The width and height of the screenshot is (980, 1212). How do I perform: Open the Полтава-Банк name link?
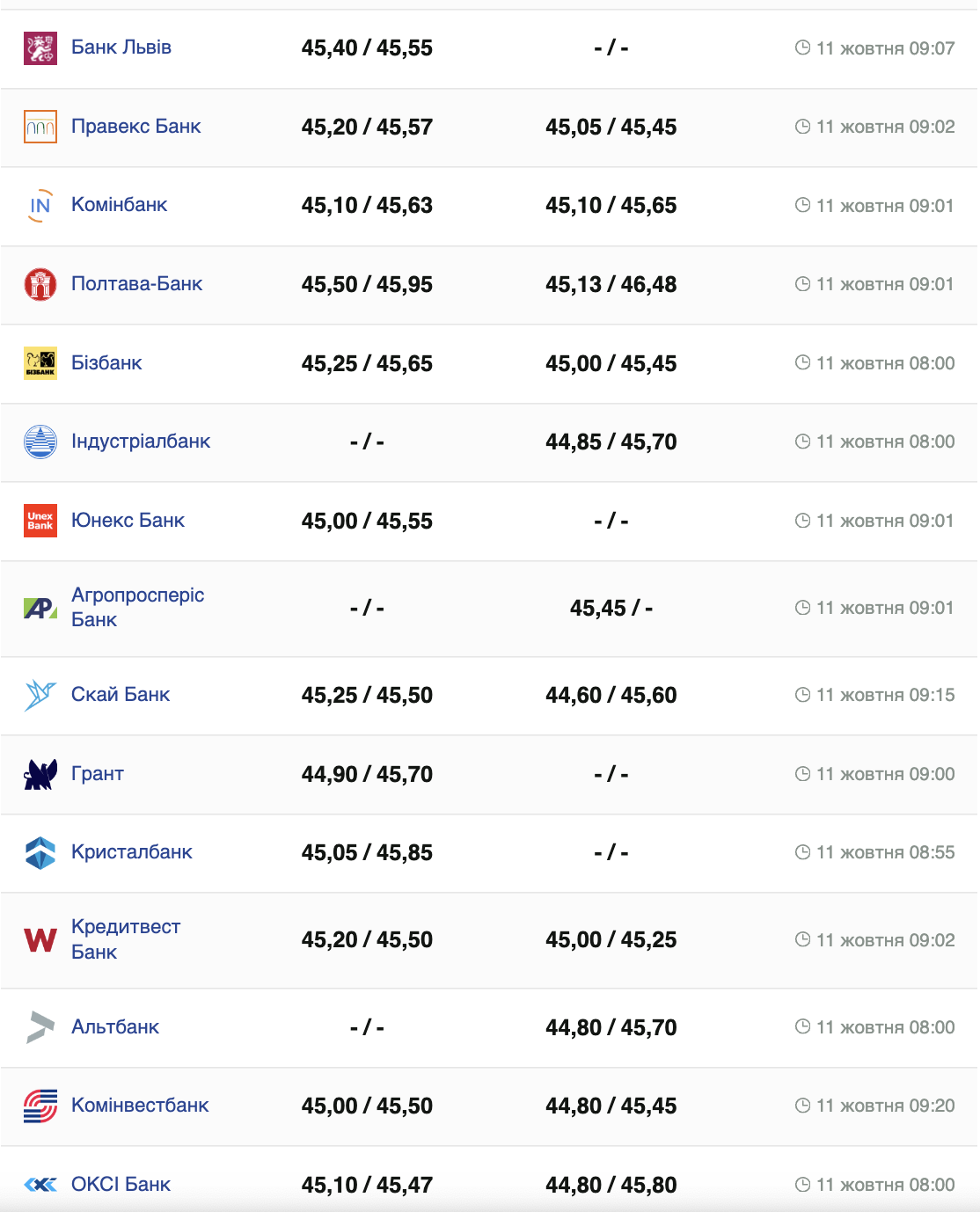[x=136, y=284]
